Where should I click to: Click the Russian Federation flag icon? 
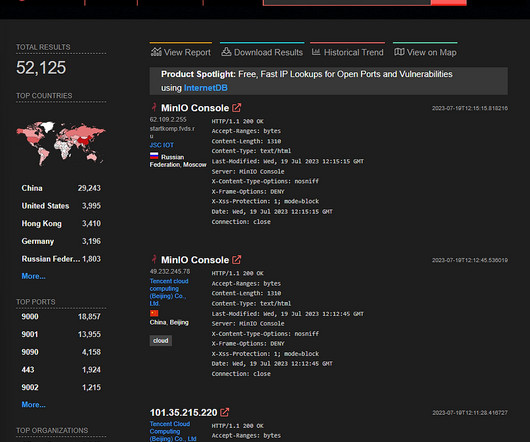point(154,156)
